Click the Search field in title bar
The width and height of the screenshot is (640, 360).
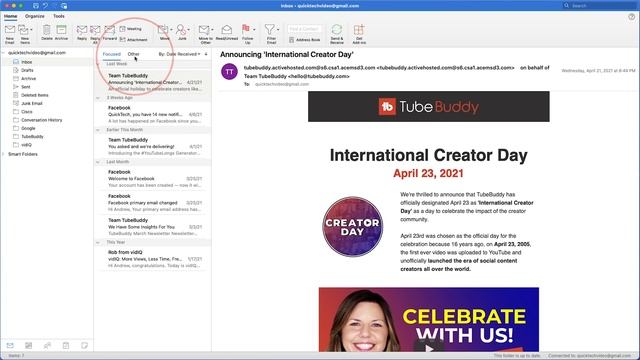[x=598, y=6]
